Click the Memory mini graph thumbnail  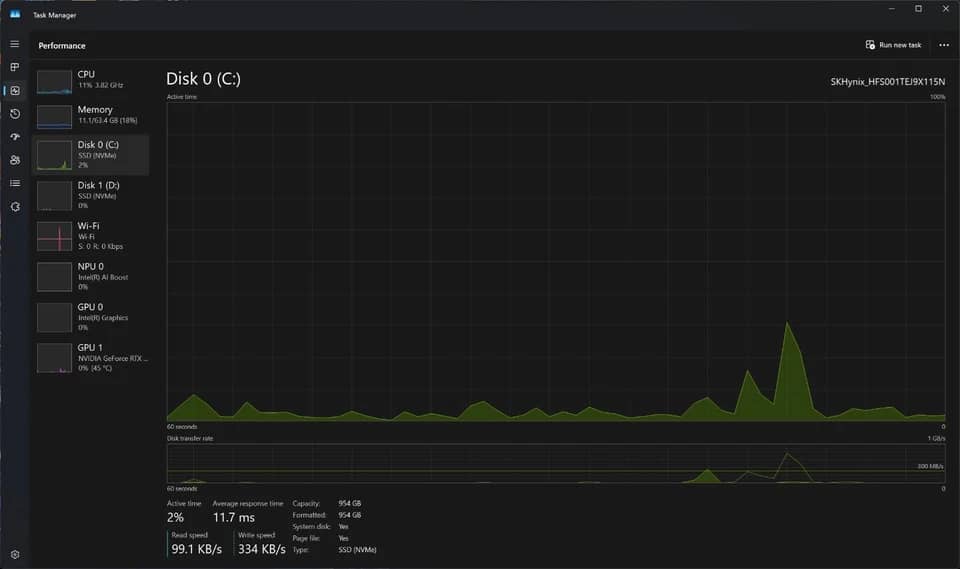54,117
